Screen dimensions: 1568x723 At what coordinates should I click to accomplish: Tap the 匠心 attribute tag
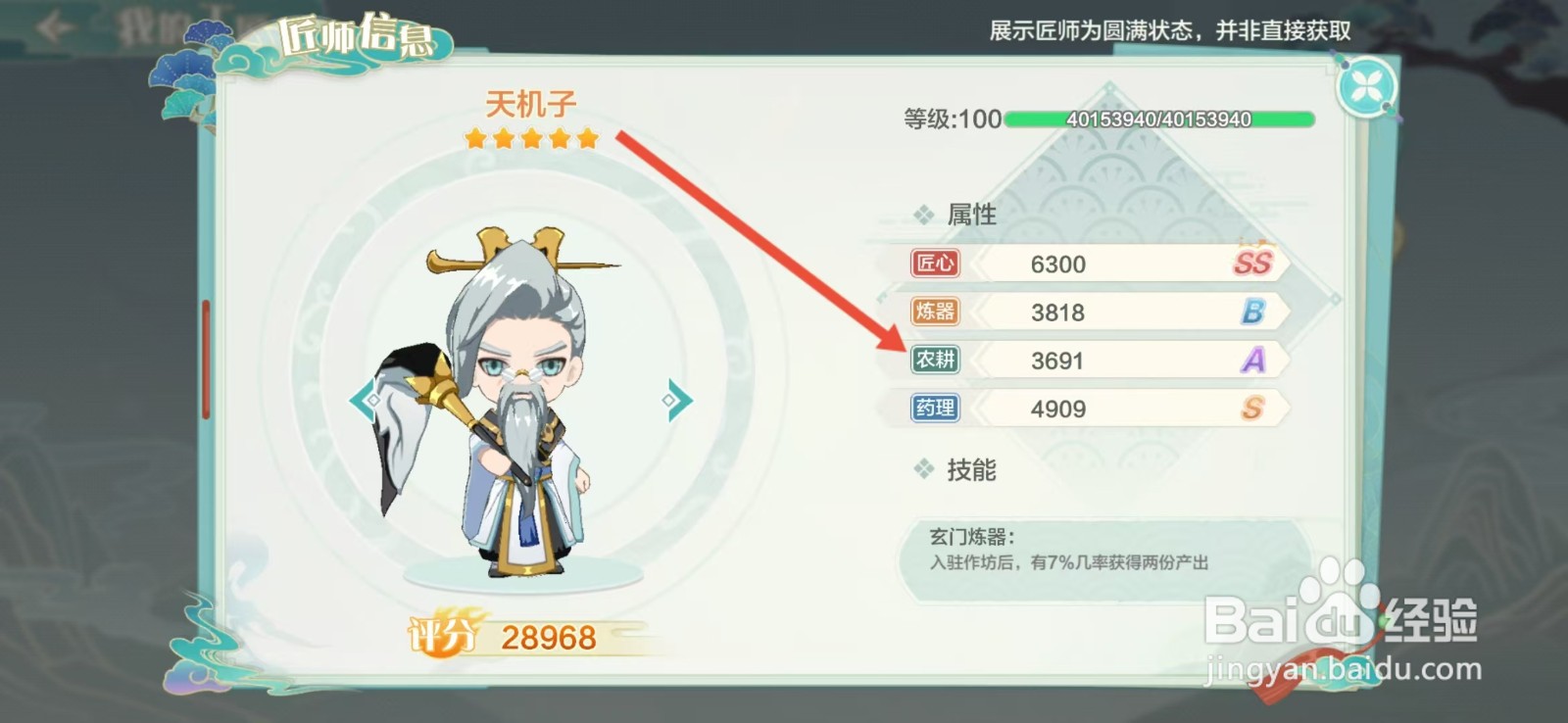pos(935,264)
